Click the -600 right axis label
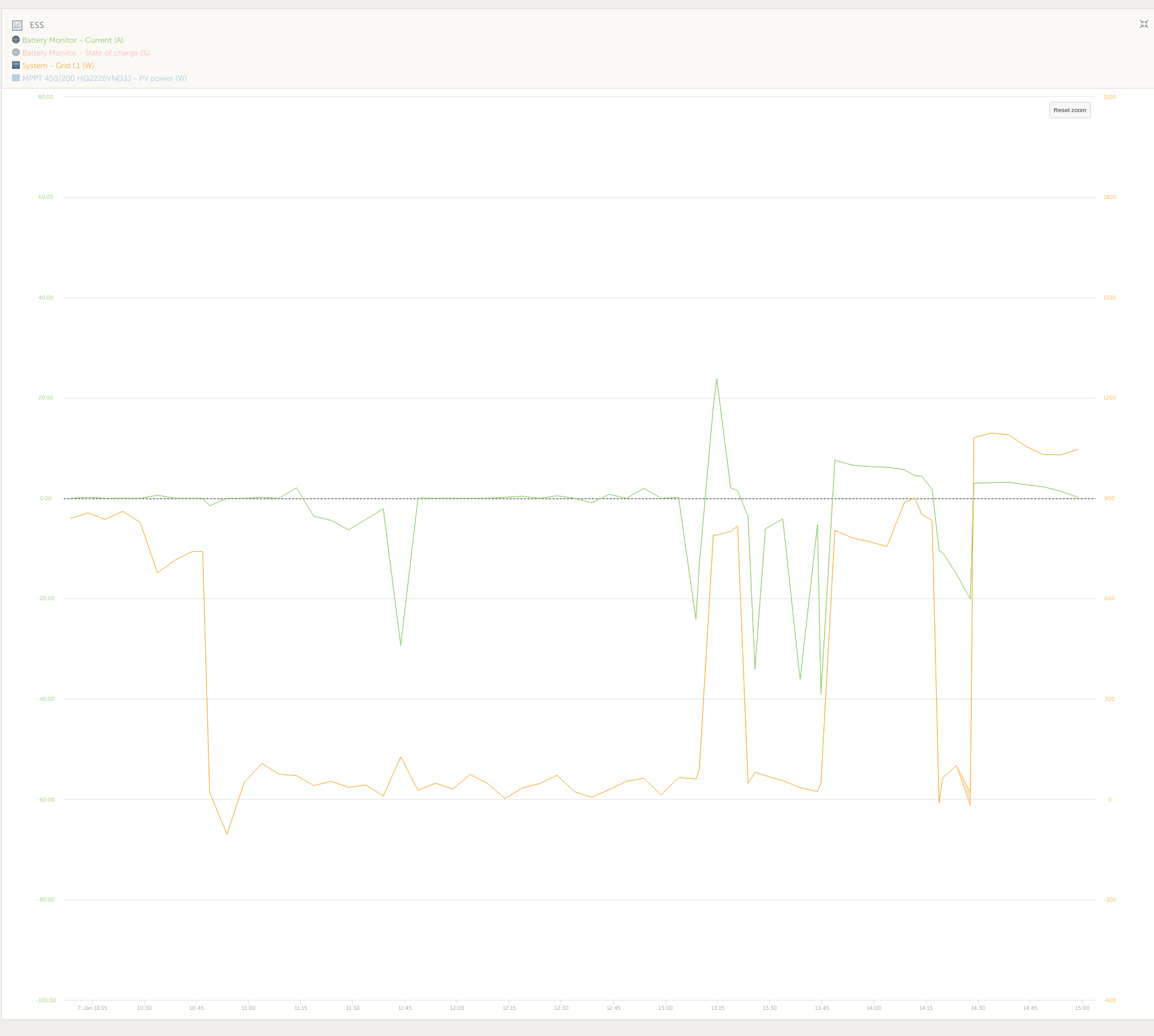1154x1036 pixels. click(1109, 1000)
